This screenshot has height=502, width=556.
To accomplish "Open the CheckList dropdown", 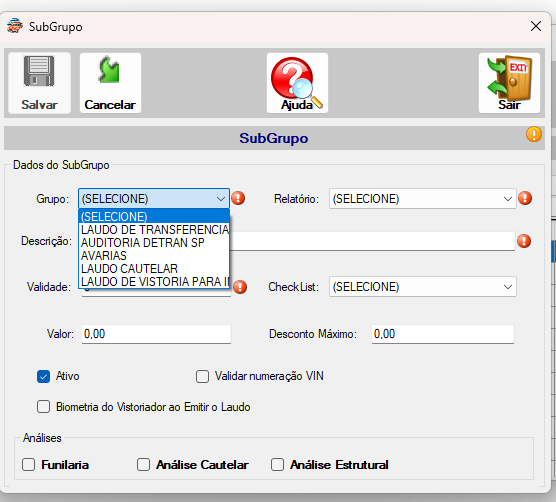I will (x=422, y=287).
